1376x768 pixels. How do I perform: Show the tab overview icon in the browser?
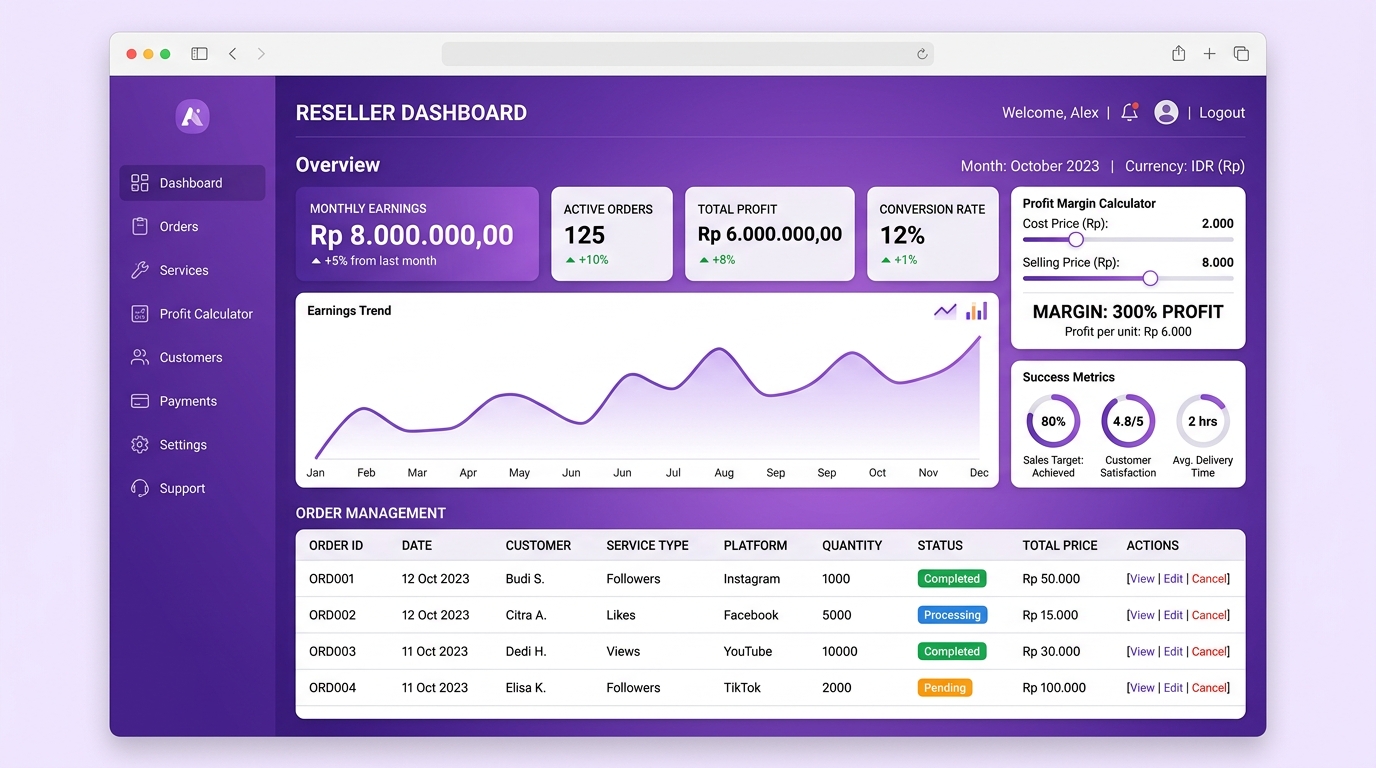click(1241, 54)
